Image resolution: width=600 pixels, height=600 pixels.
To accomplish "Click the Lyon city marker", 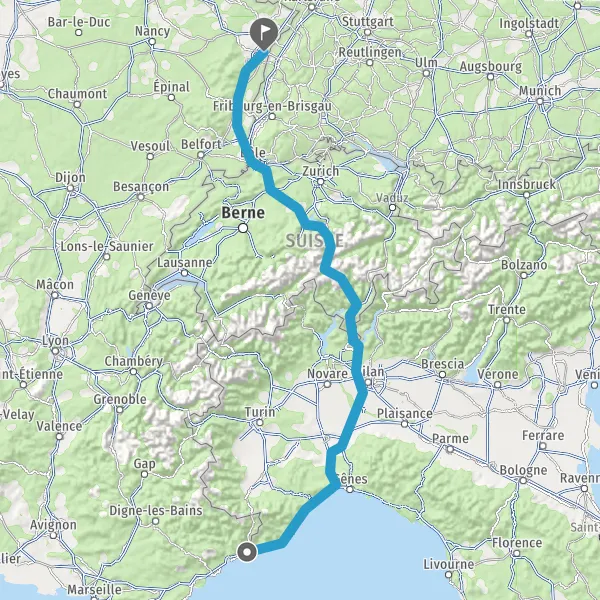I will point(55,351).
